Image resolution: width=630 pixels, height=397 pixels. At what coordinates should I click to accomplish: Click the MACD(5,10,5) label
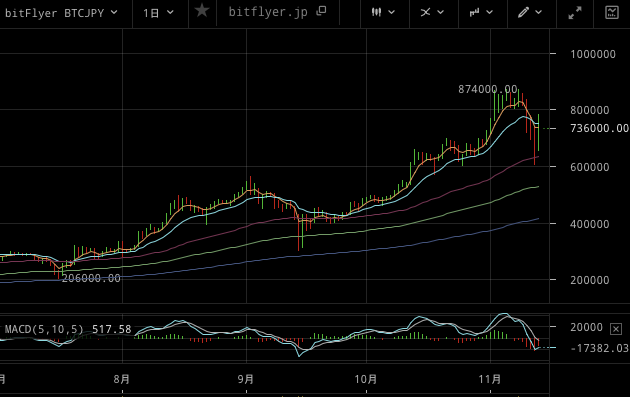44,329
